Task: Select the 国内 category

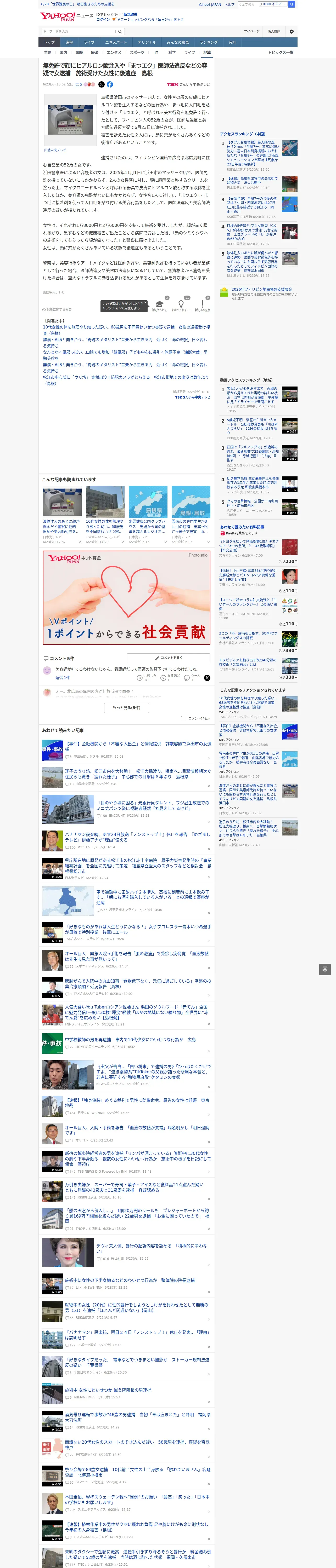Action: pos(63,52)
